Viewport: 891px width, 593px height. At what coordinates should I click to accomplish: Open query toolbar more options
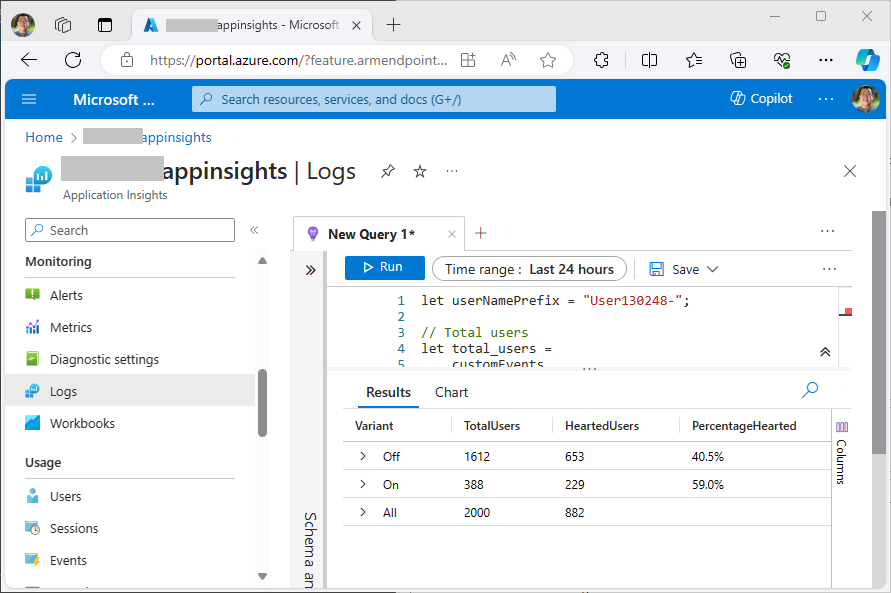[829, 269]
